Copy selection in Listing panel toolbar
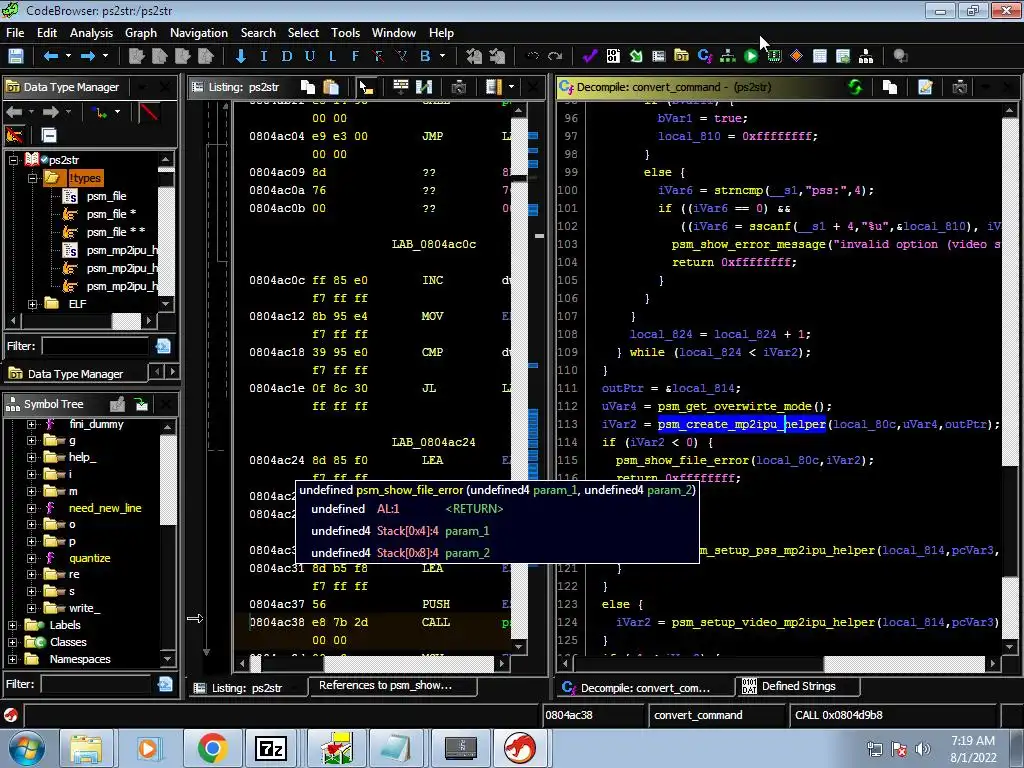Screen dimensions: 1024x768 point(308,87)
